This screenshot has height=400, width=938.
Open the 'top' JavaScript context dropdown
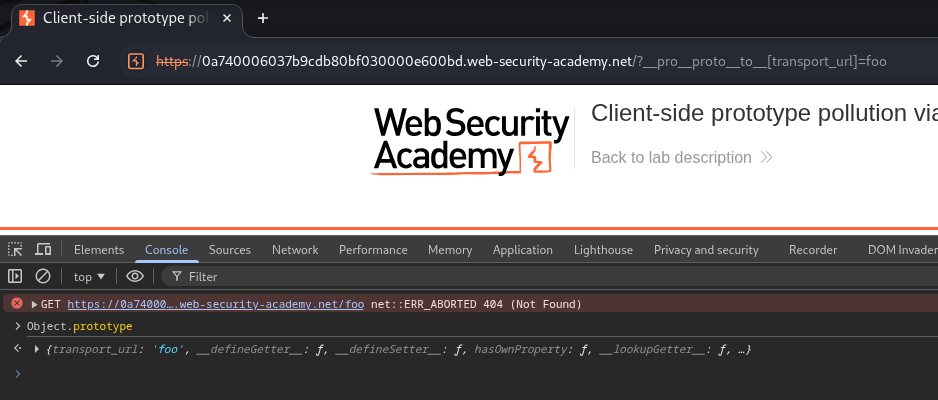[89, 276]
